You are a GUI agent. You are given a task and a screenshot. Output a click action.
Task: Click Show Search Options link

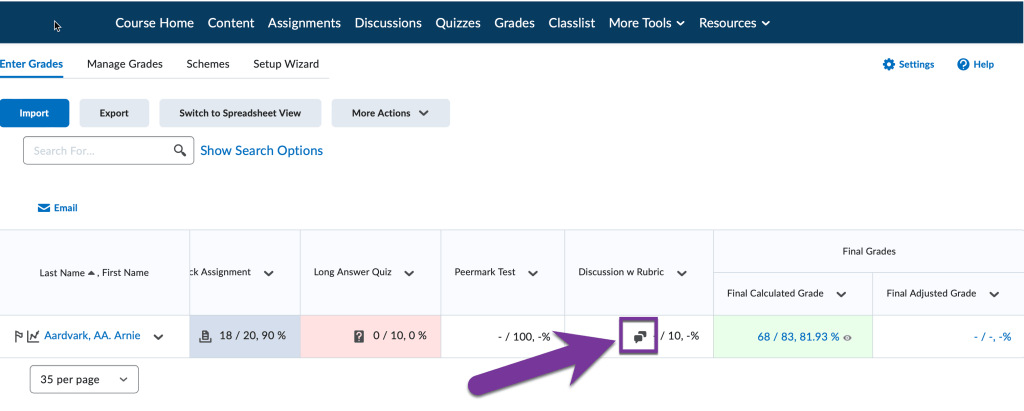(261, 150)
